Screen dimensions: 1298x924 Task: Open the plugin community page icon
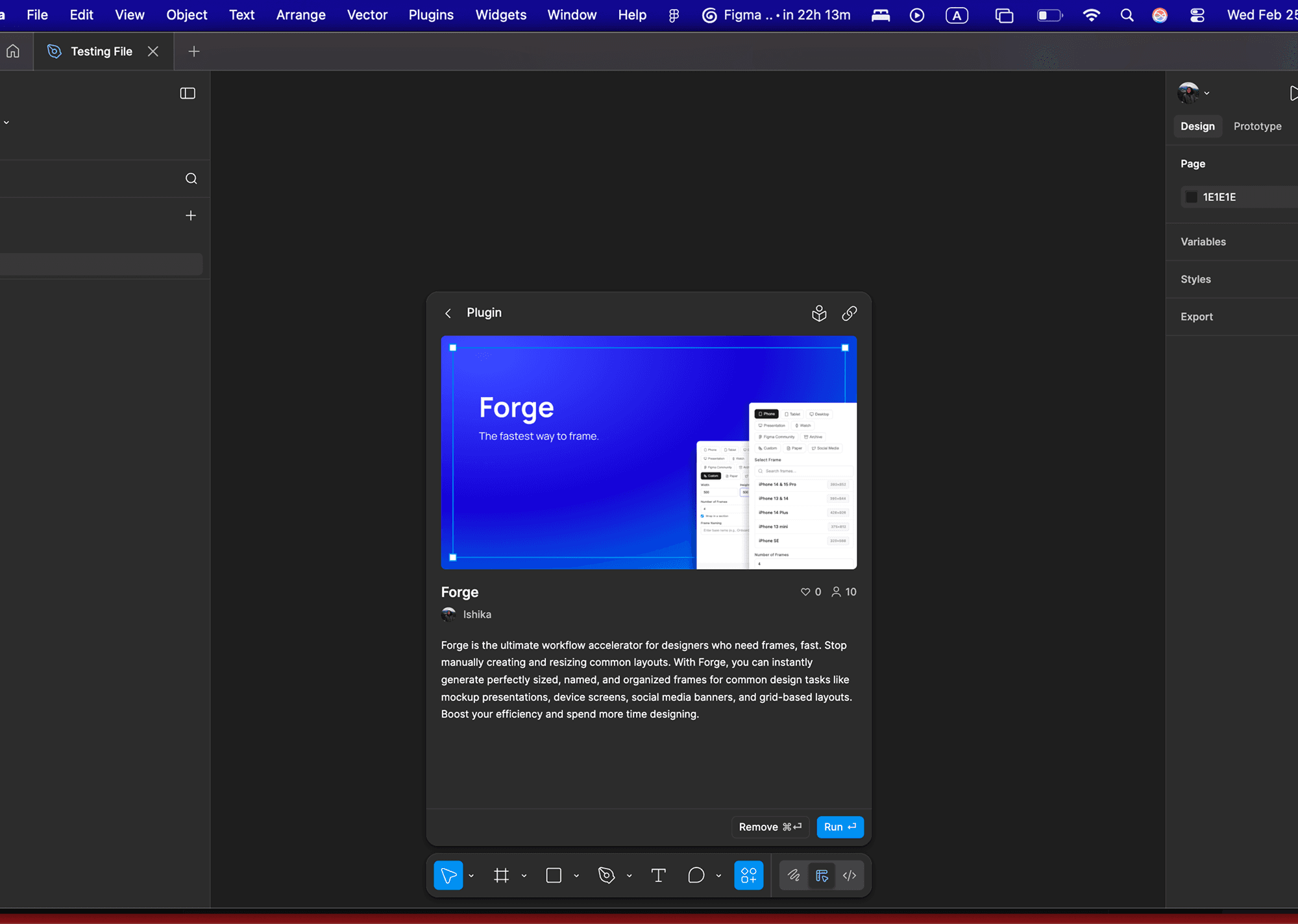(x=819, y=313)
